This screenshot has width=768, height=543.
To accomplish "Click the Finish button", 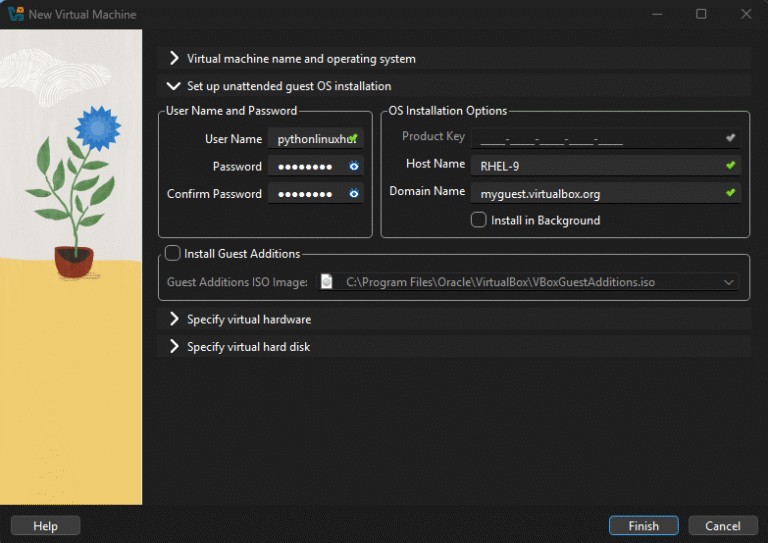I will (643, 526).
